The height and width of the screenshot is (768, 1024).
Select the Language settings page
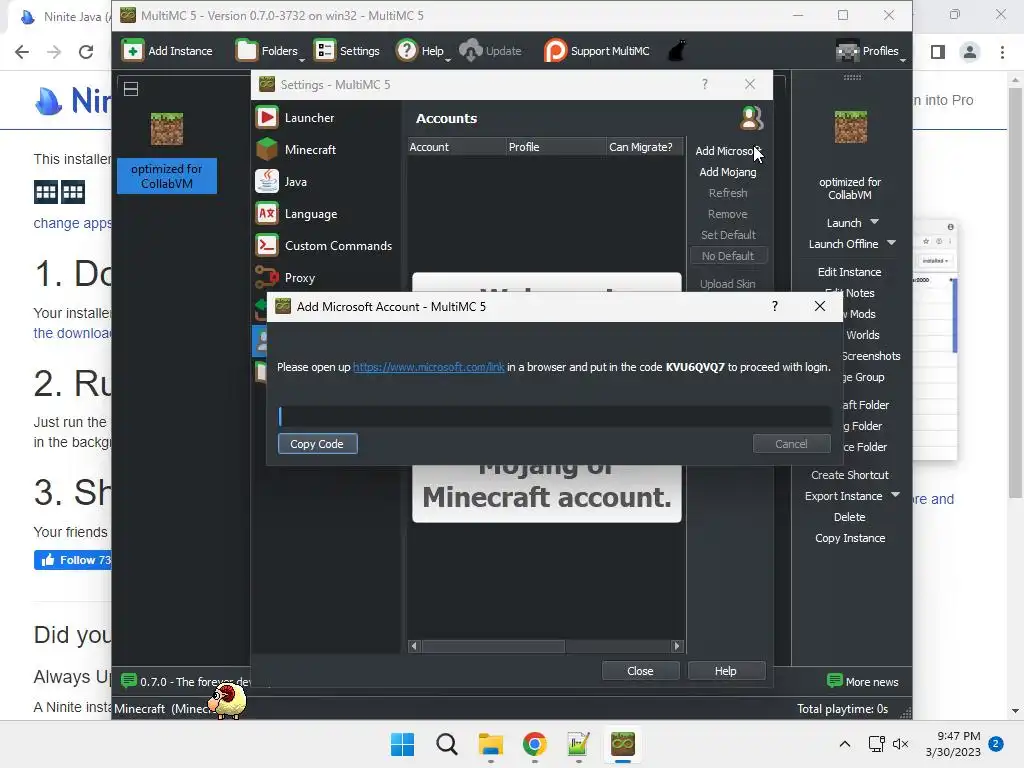click(x=311, y=214)
